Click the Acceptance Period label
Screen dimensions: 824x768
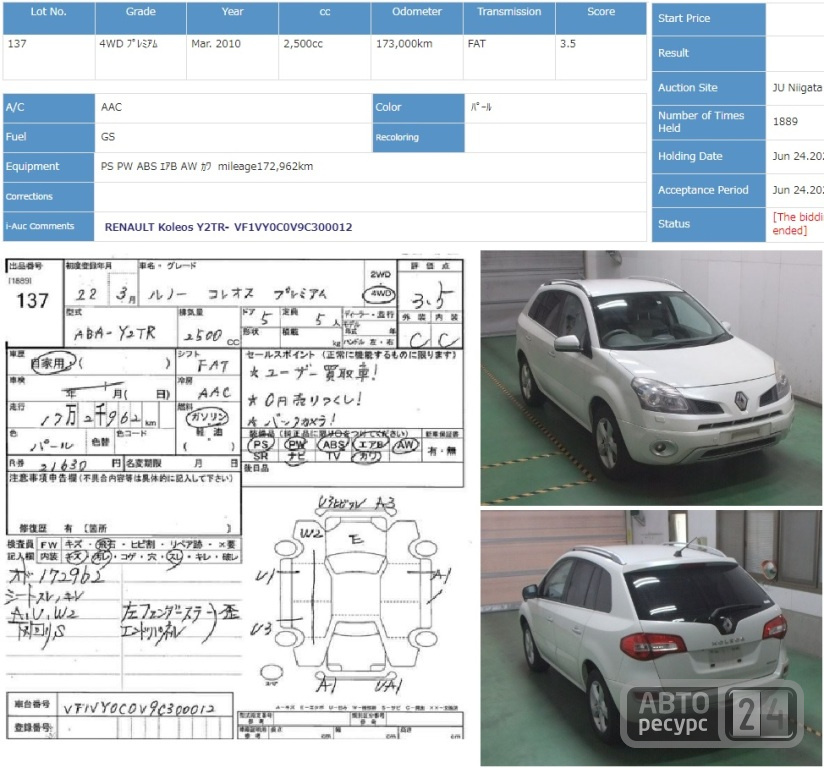click(708, 190)
